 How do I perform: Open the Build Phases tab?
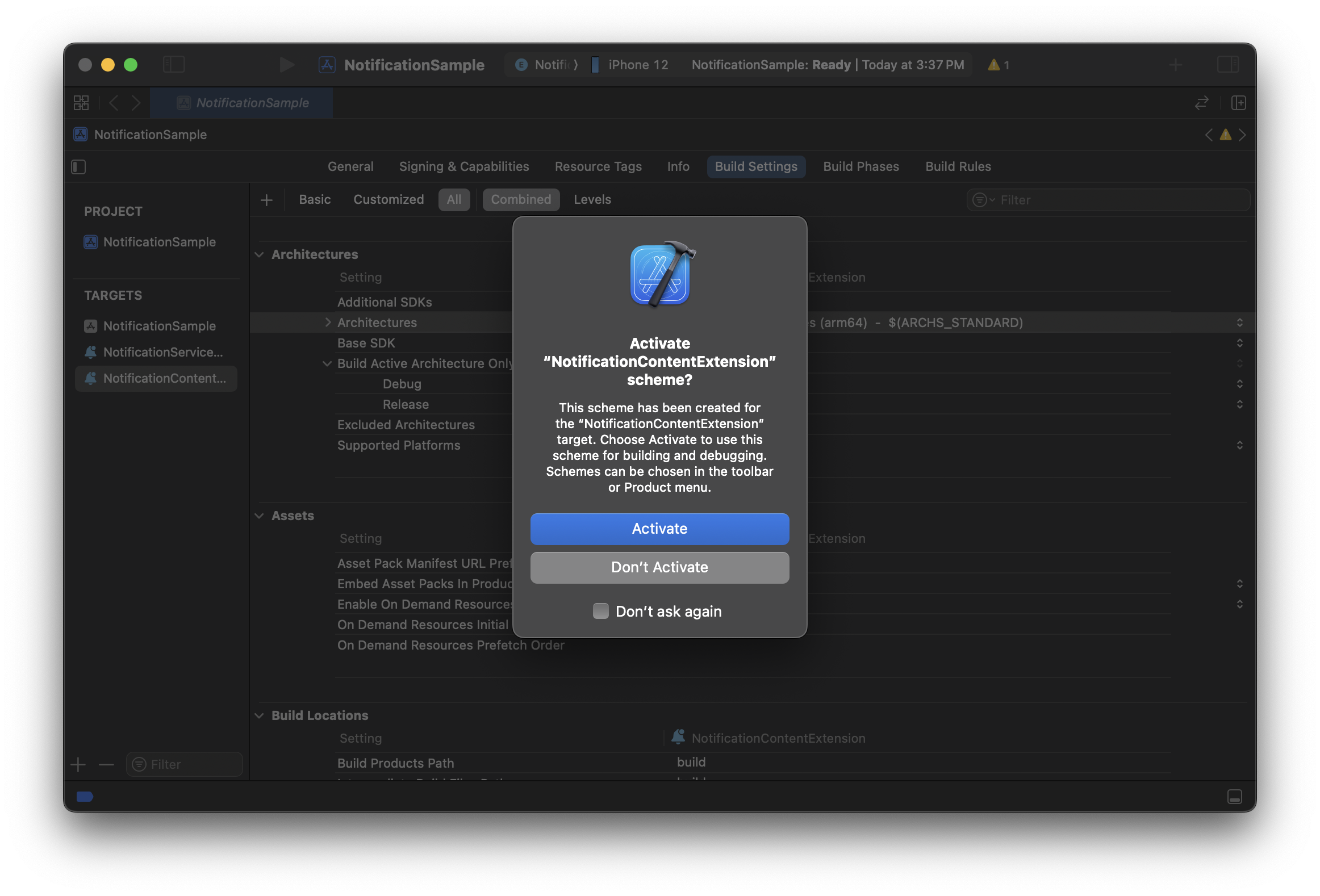pos(860,167)
